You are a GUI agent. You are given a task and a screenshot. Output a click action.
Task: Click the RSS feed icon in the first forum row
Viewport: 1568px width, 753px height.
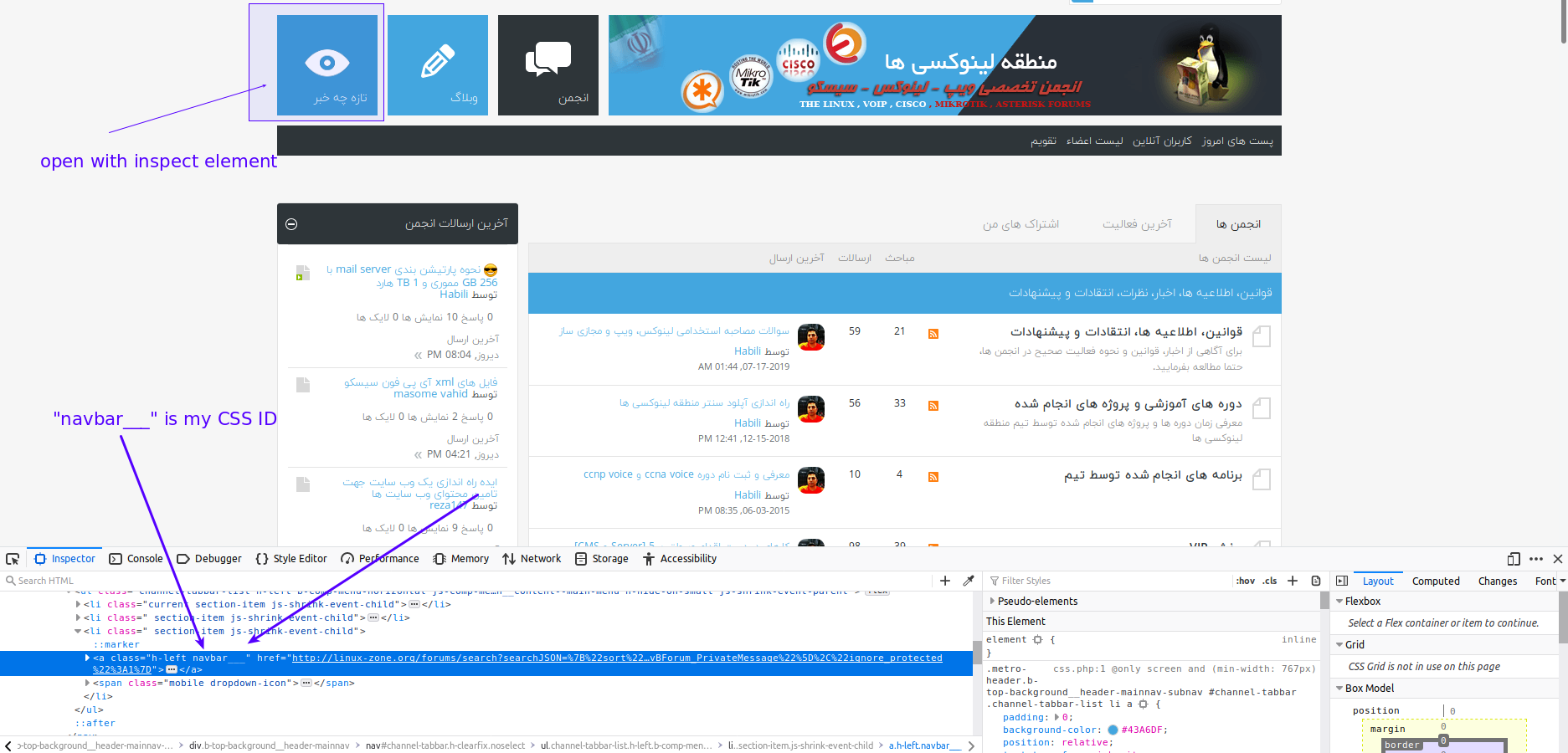pyautogui.click(x=933, y=334)
